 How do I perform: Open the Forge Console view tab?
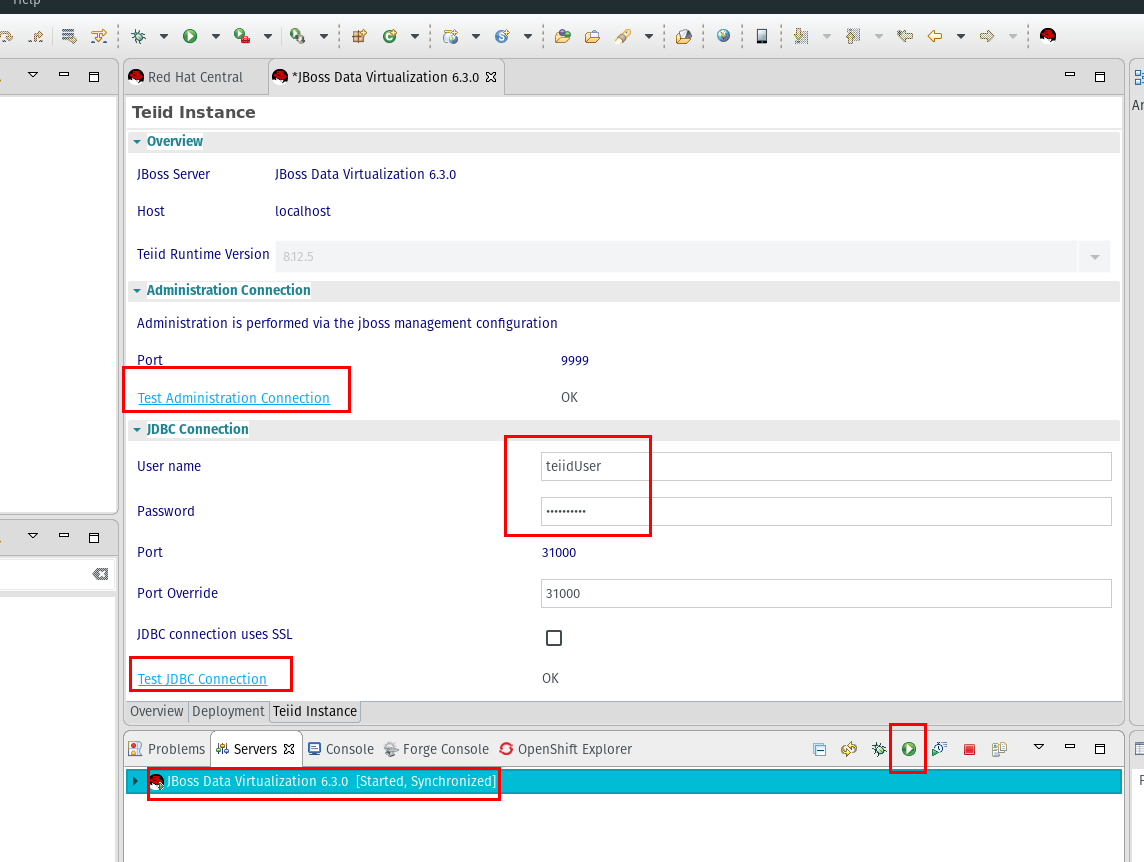436,750
